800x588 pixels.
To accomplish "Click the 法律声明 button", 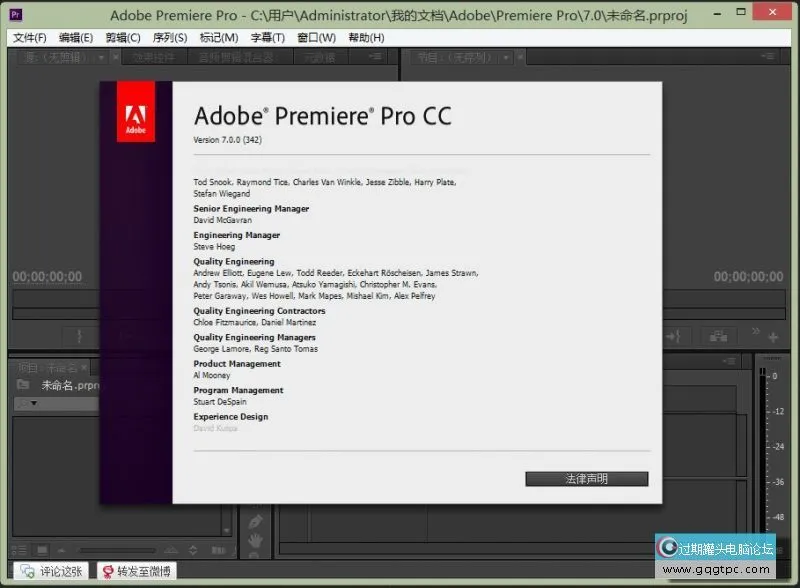I will [586, 479].
